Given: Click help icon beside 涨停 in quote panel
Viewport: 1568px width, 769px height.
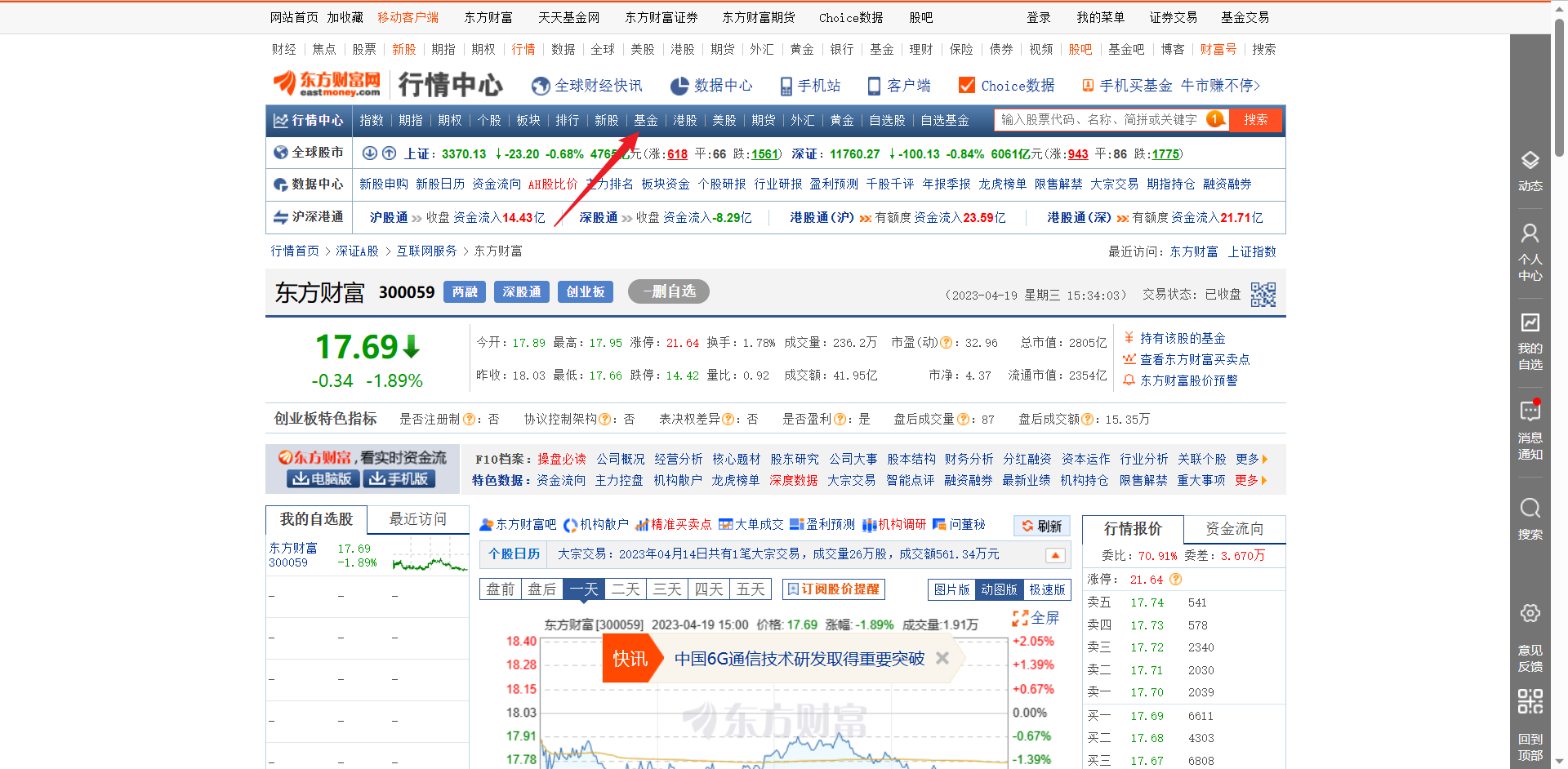Looking at the screenshot, I should tap(1175, 579).
